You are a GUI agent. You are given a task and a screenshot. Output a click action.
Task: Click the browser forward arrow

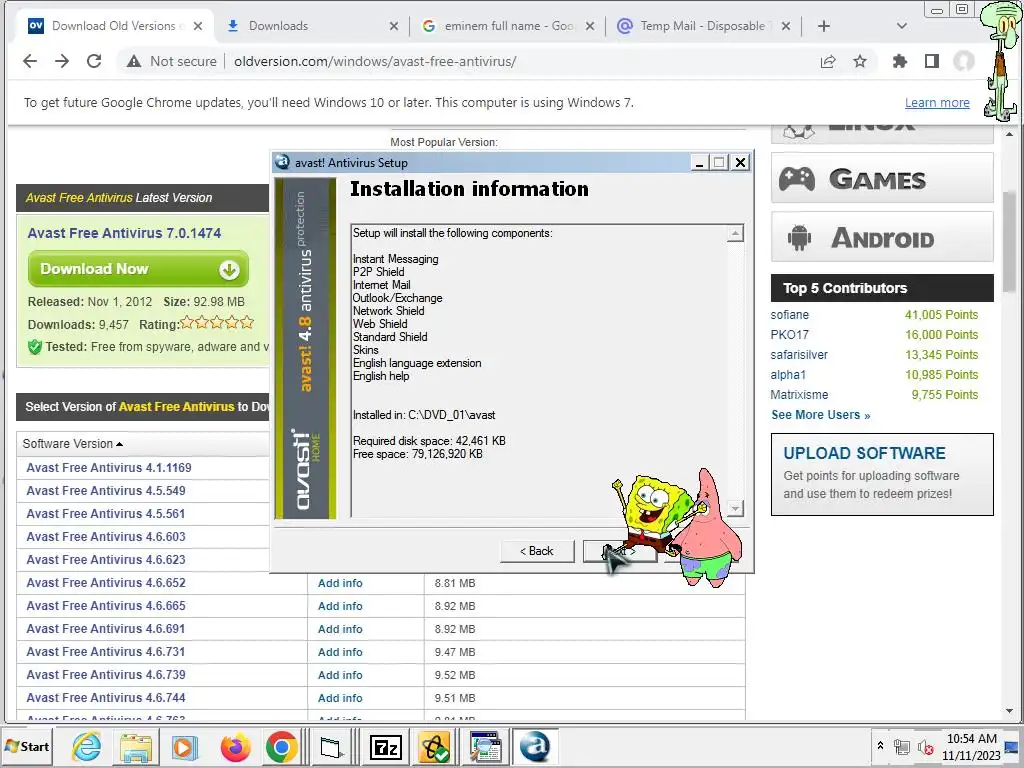tap(62, 61)
